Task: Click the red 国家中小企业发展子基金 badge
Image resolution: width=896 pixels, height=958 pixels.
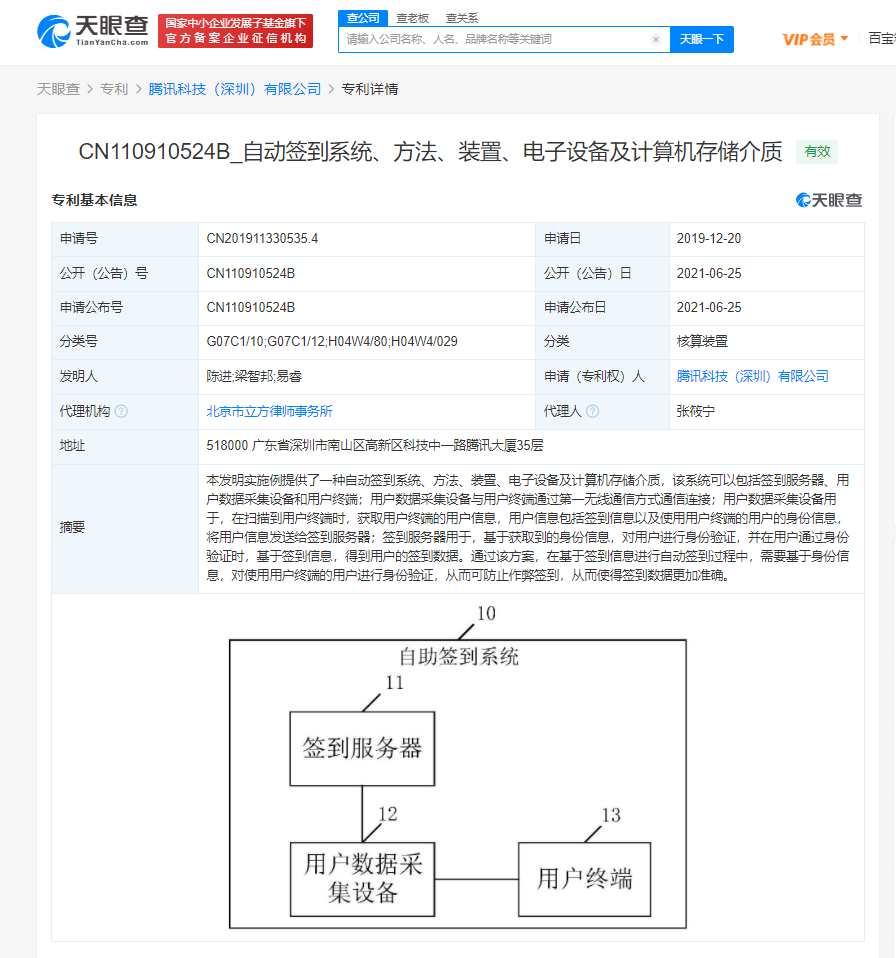Action: pos(235,30)
